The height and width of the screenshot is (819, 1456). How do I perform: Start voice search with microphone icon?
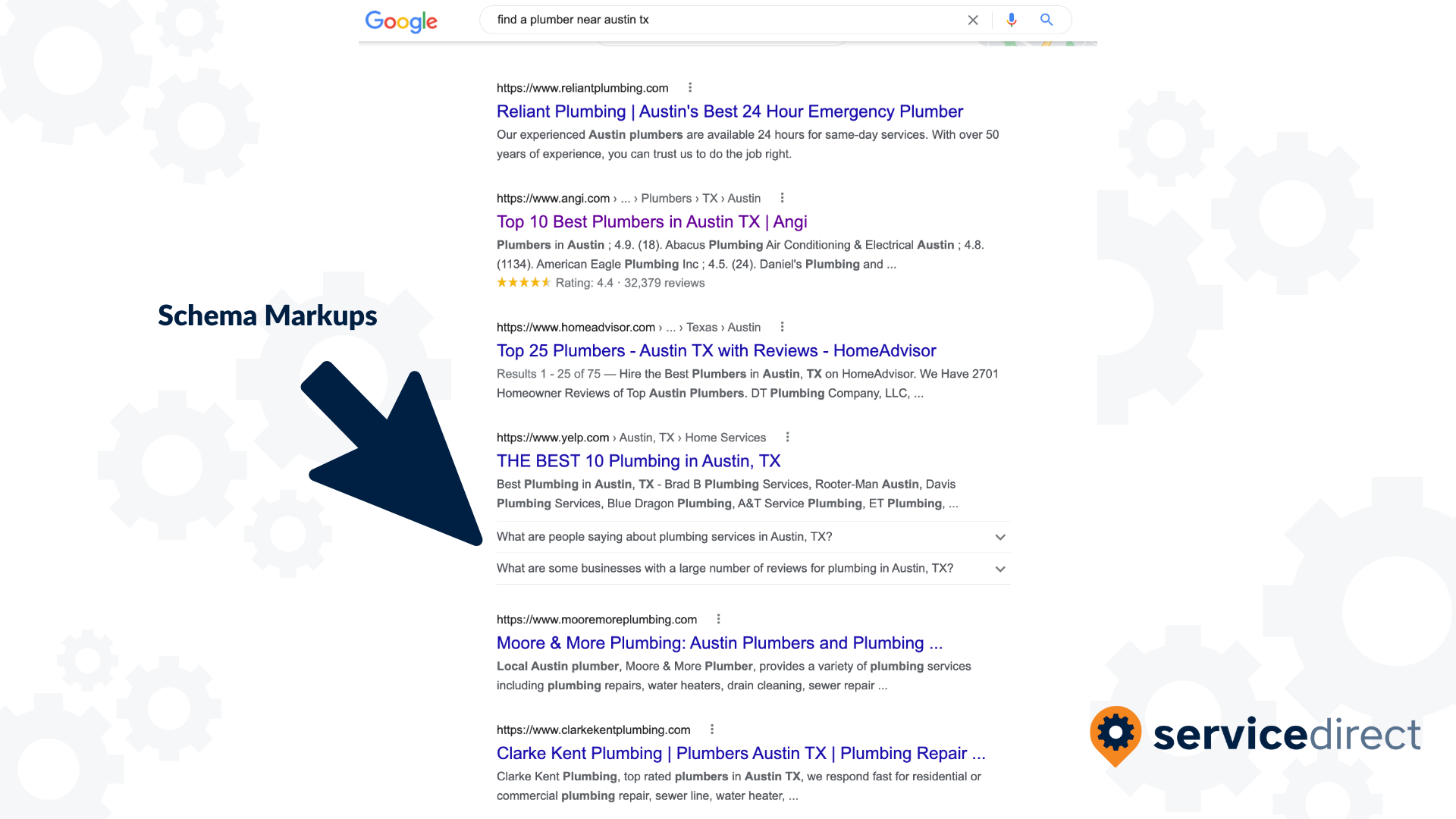click(x=1012, y=20)
